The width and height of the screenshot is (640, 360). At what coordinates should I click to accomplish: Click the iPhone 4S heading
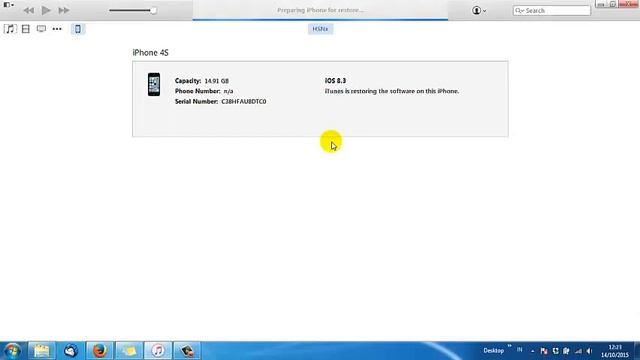click(x=151, y=53)
